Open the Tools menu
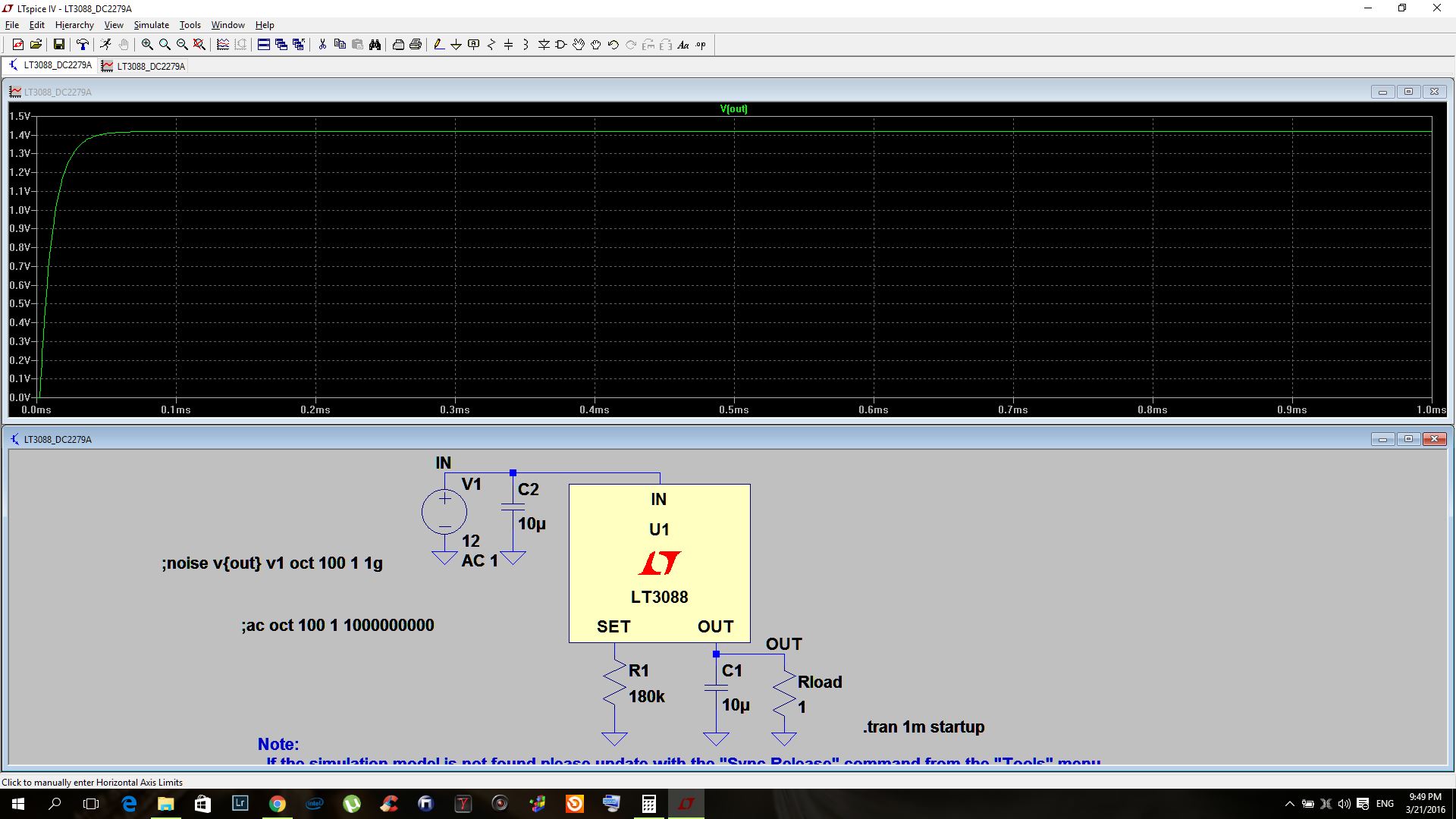The image size is (1456, 819). click(x=190, y=25)
